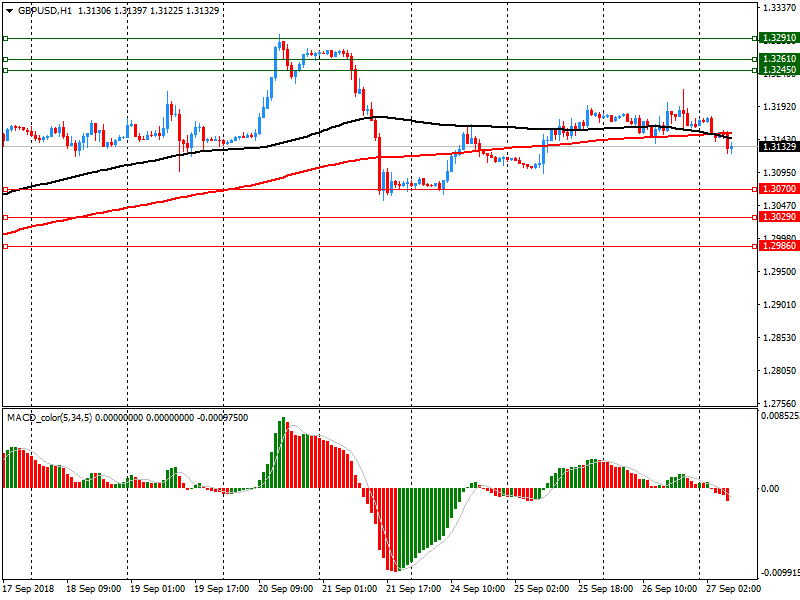800x600 pixels.
Task: Select the green 1.32910 price label
Action: [x=778, y=38]
